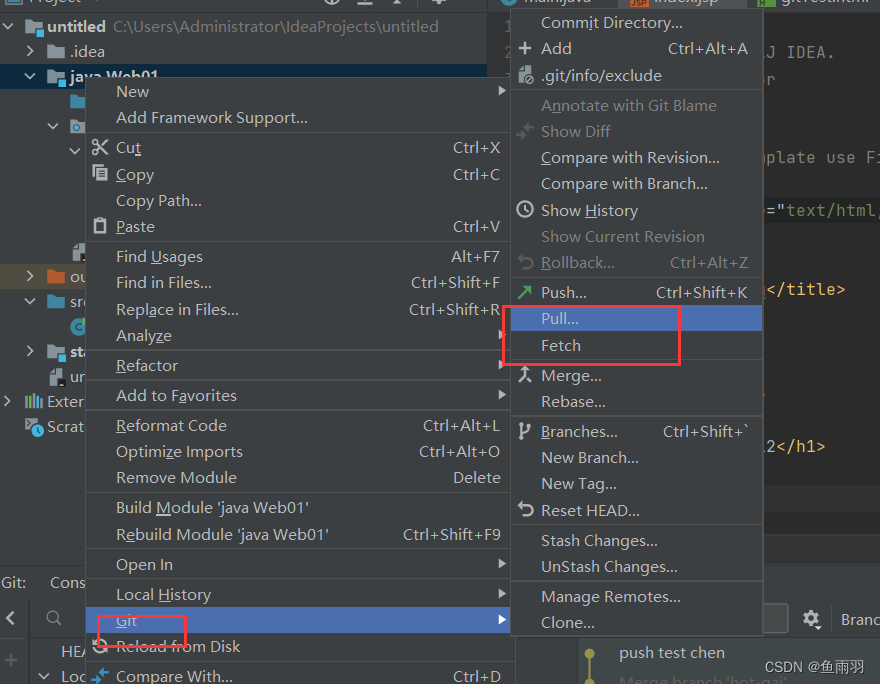Click the Git log search magnifier icon

coord(54,618)
